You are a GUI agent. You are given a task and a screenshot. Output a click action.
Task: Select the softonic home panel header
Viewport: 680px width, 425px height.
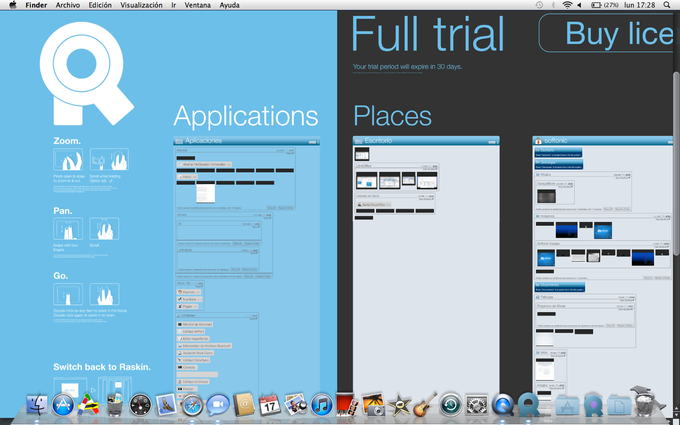pyautogui.click(x=603, y=141)
